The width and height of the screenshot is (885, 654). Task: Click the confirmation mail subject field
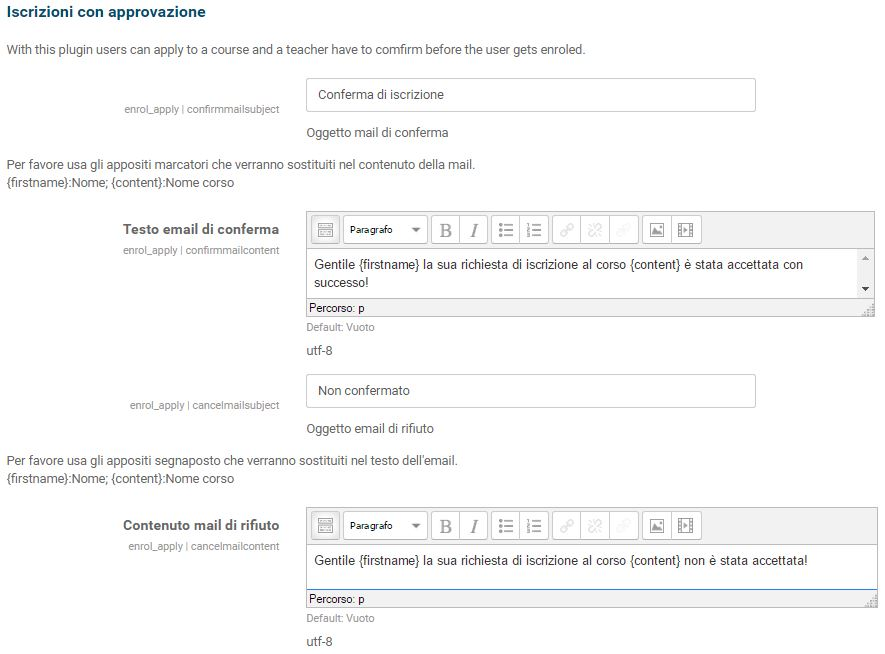(530, 95)
